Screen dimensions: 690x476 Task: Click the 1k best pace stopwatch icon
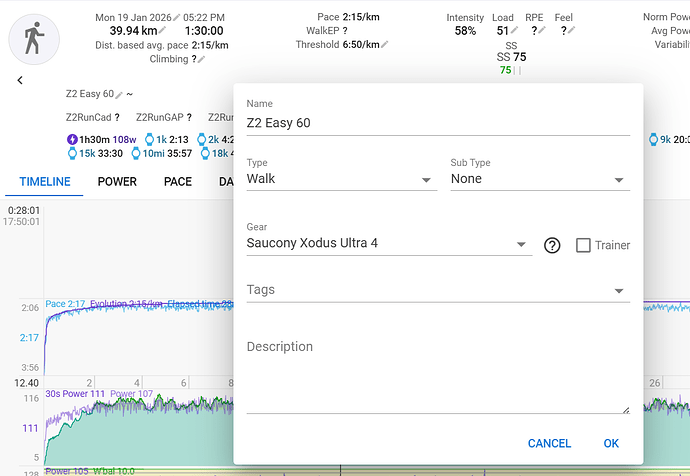[x=150, y=140]
